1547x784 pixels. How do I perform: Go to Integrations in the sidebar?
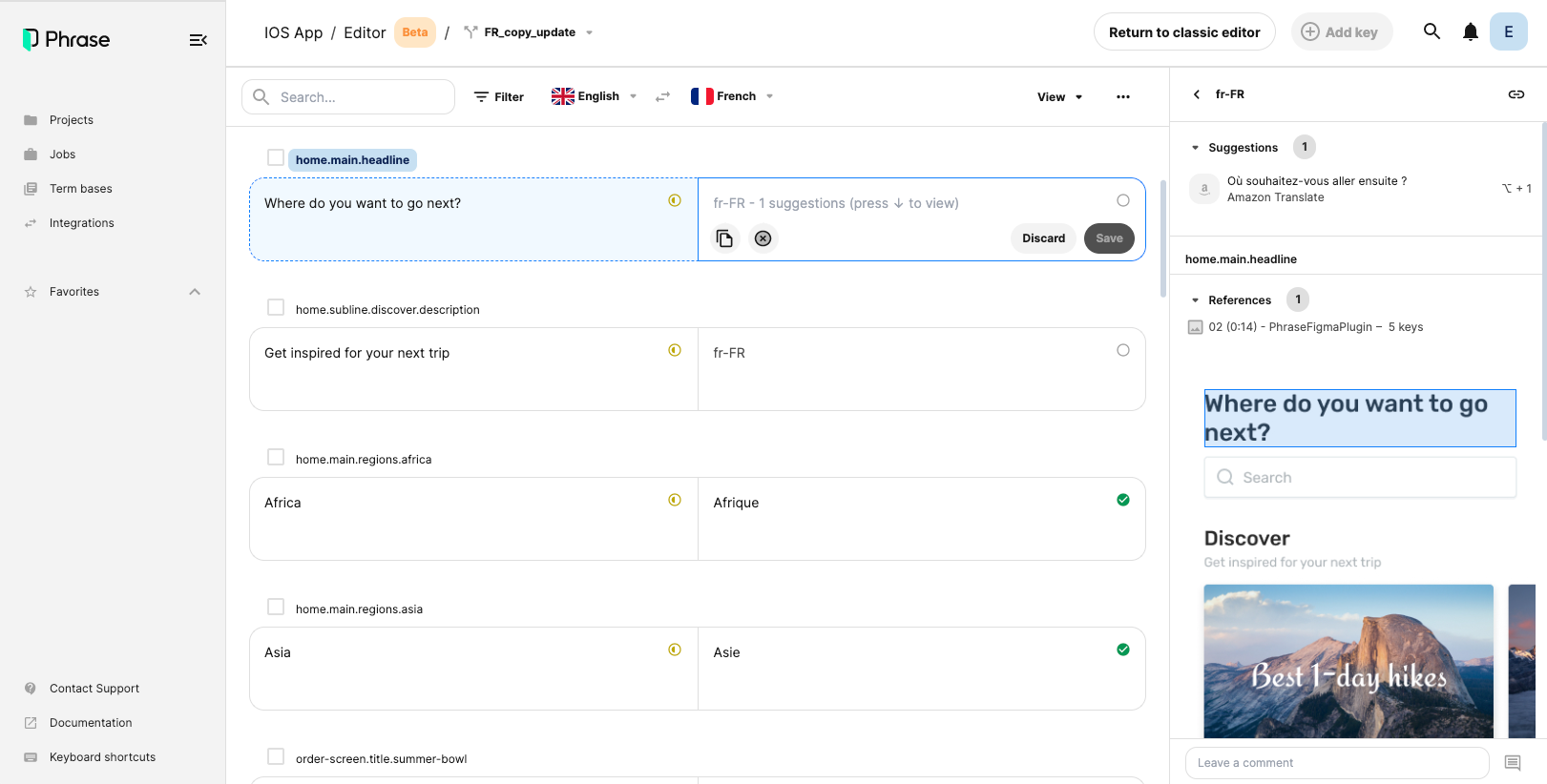point(81,223)
